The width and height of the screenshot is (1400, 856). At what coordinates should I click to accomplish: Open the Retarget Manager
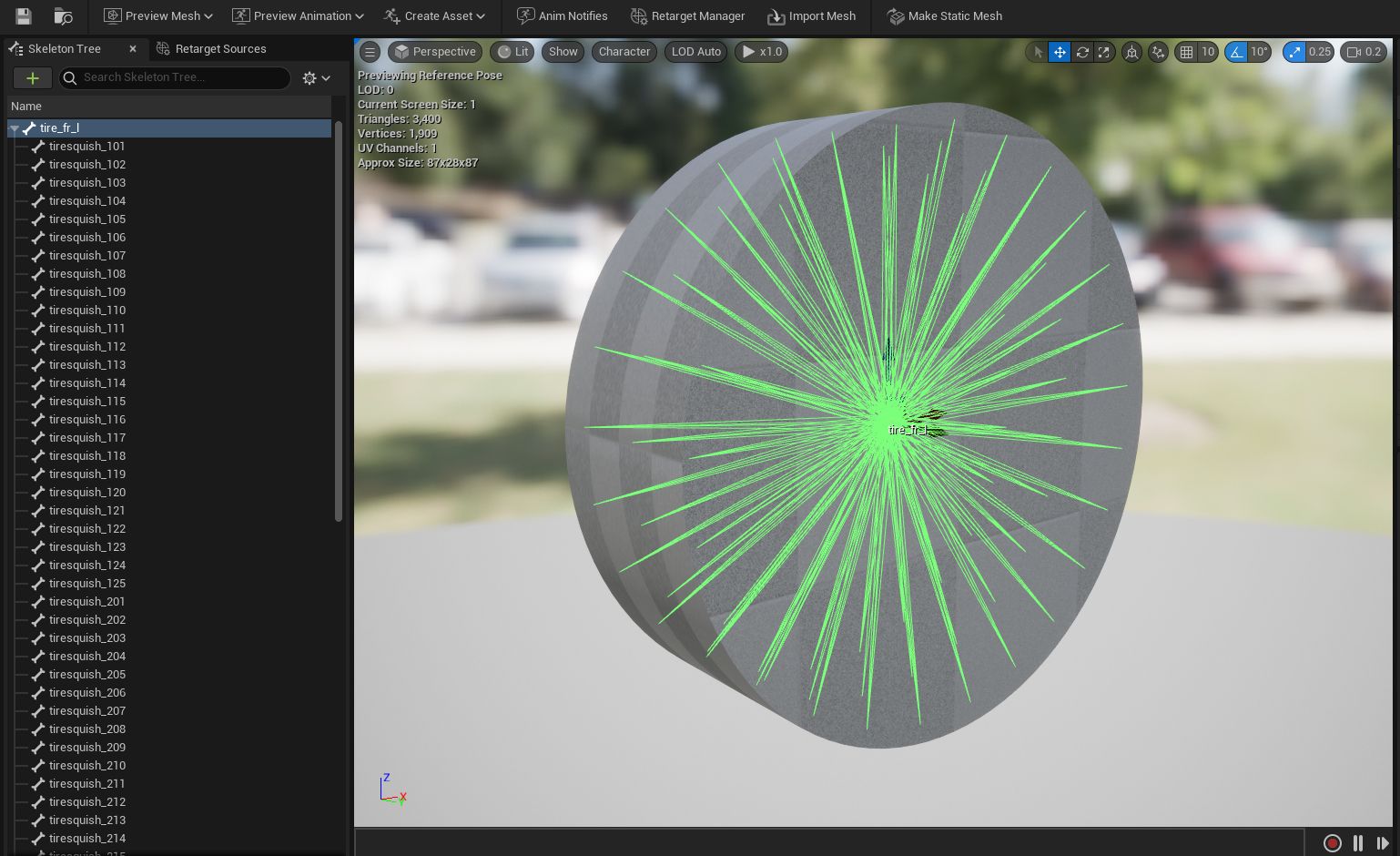tap(687, 15)
